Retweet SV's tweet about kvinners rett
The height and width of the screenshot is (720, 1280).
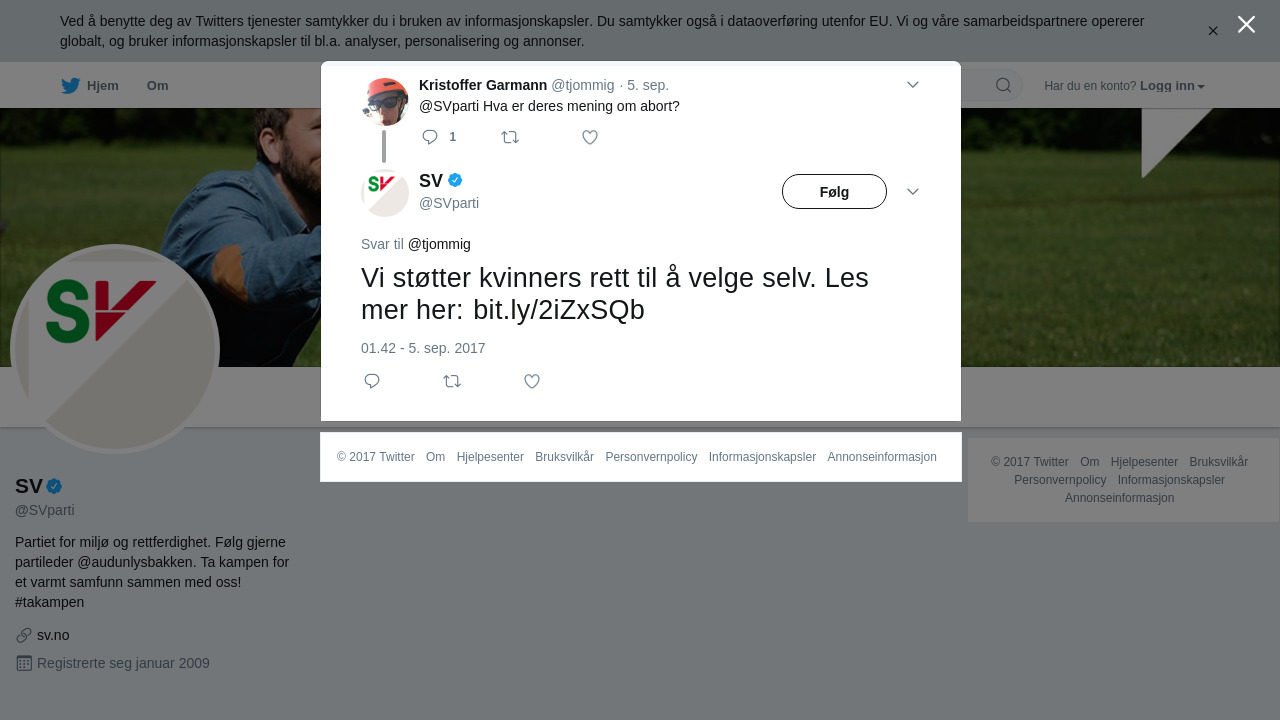pos(452,381)
